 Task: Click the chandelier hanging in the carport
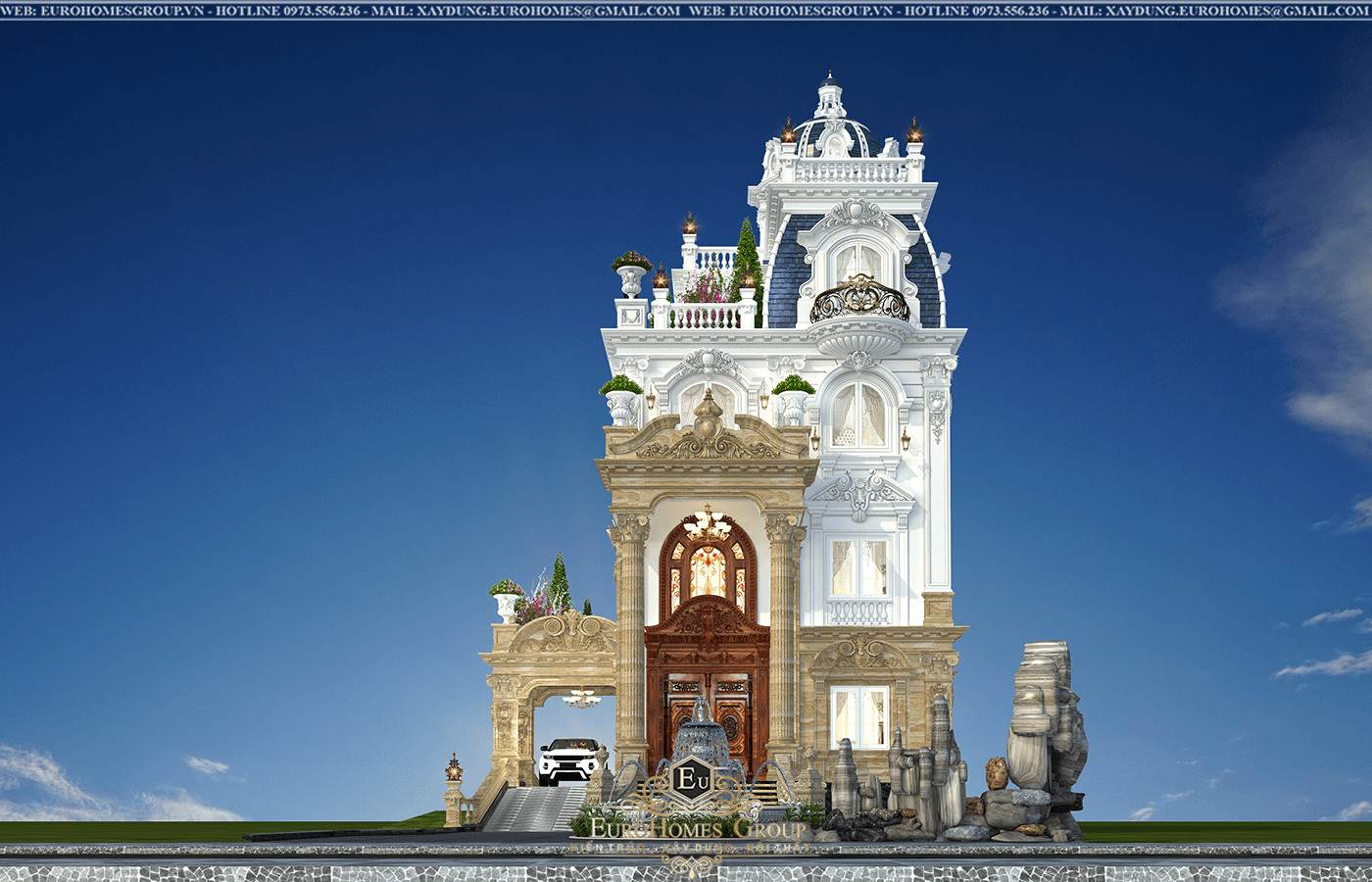581,698
